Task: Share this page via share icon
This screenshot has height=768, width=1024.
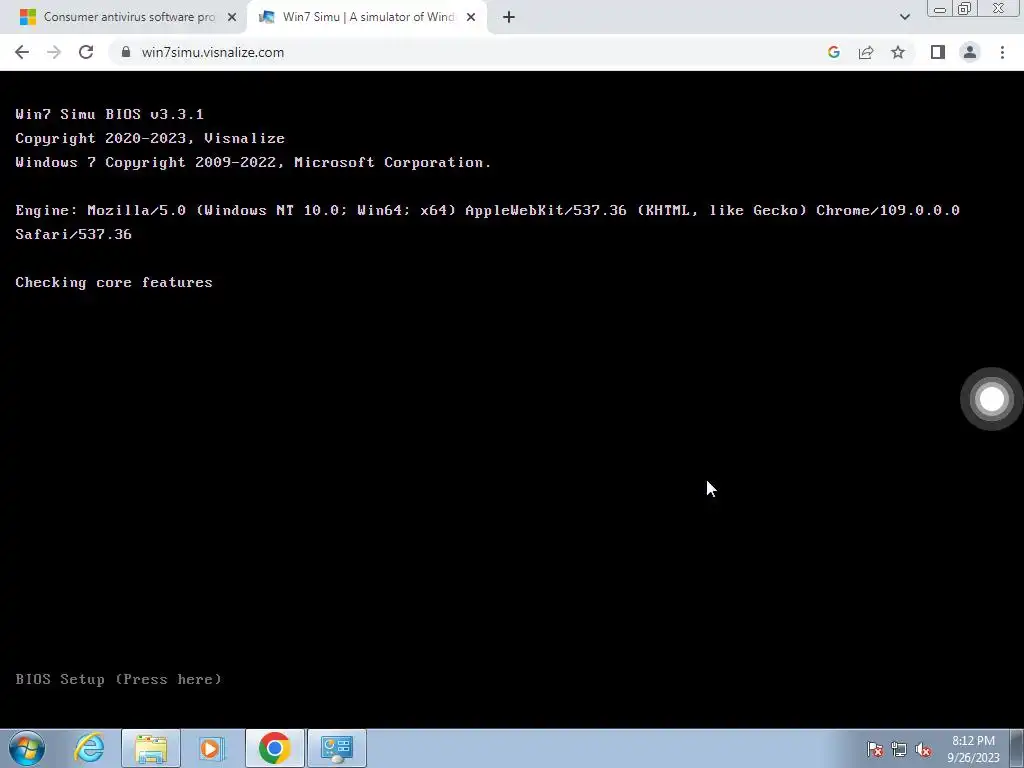Action: pos(866,52)
